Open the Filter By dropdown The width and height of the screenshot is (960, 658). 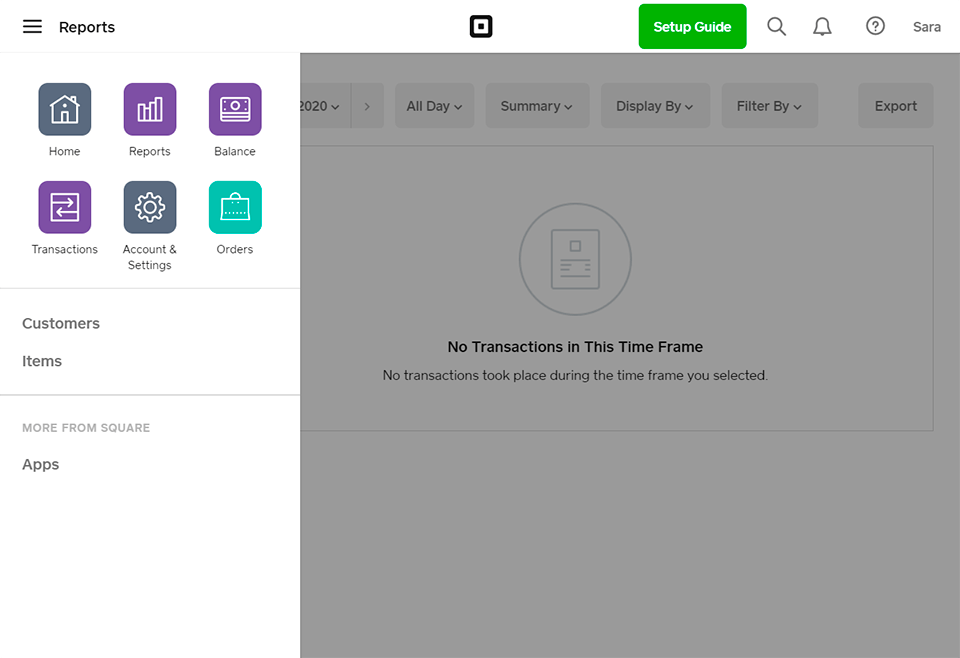pos(769,106)
